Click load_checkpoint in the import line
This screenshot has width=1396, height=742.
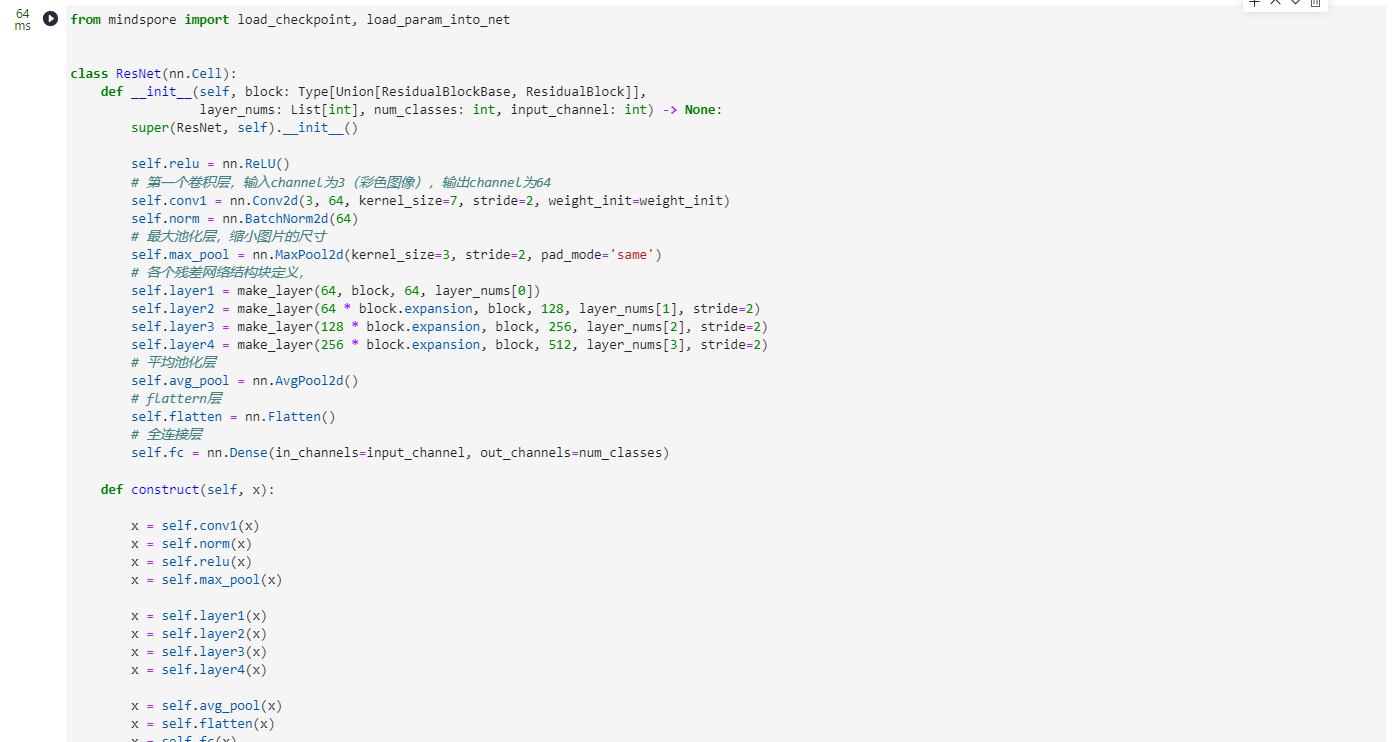pos(295,19)
